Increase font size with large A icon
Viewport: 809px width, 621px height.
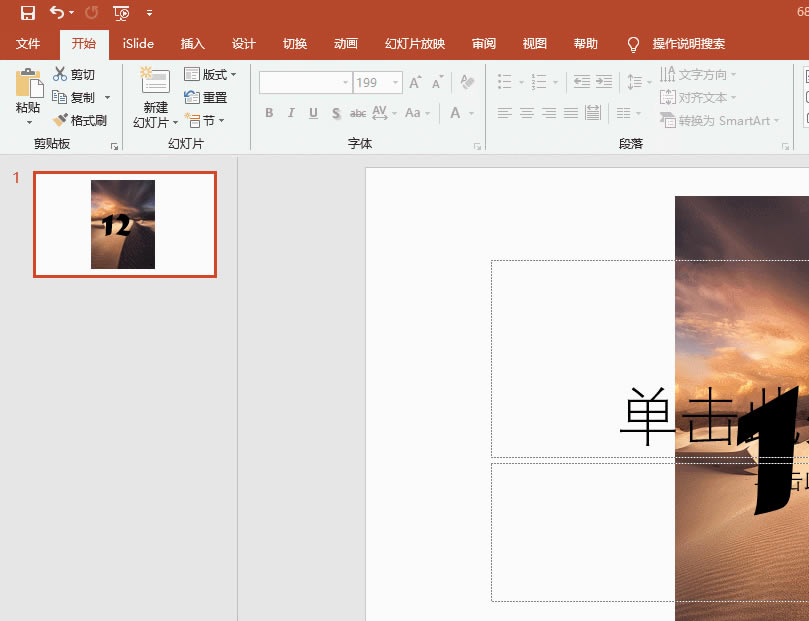pyautogui.click(x=415, y=83)
